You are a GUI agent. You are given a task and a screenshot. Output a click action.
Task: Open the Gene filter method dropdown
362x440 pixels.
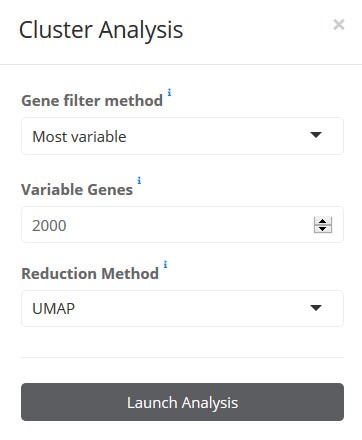point(182,136)
